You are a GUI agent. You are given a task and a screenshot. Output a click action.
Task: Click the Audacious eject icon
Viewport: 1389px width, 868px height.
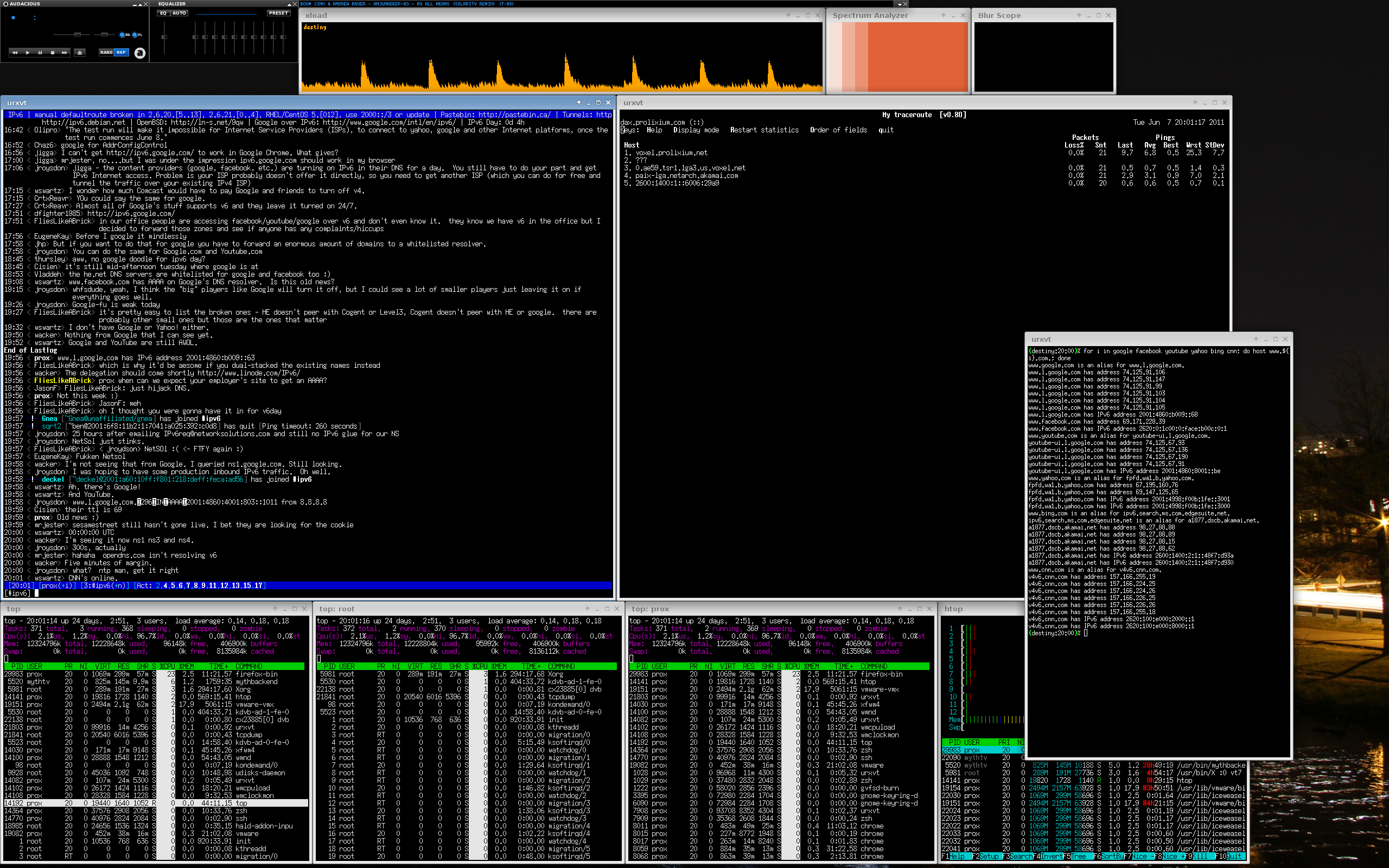click(x=80, y=53)
